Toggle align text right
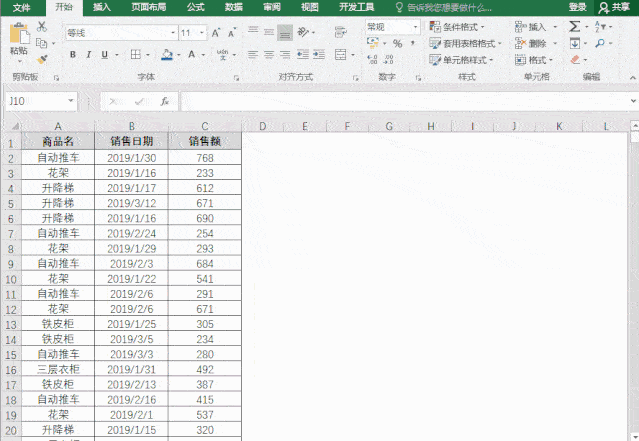This screenshot has height=441, width=639. coord(285,54)
